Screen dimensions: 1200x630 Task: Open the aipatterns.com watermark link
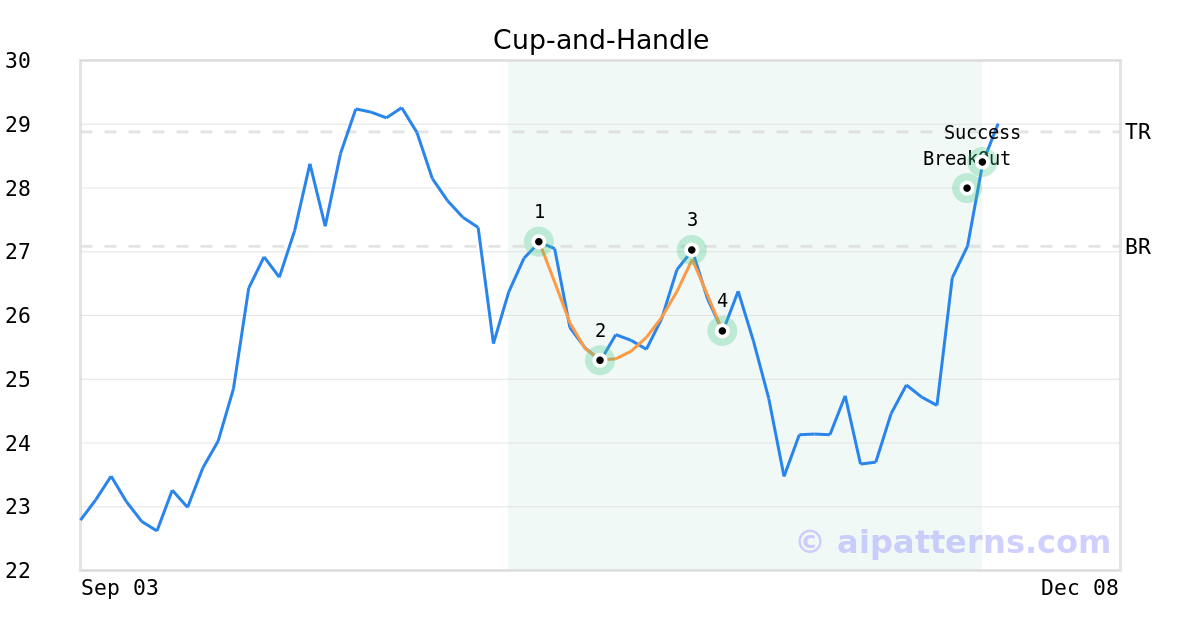pyautogui.click(x=953, y=542)
